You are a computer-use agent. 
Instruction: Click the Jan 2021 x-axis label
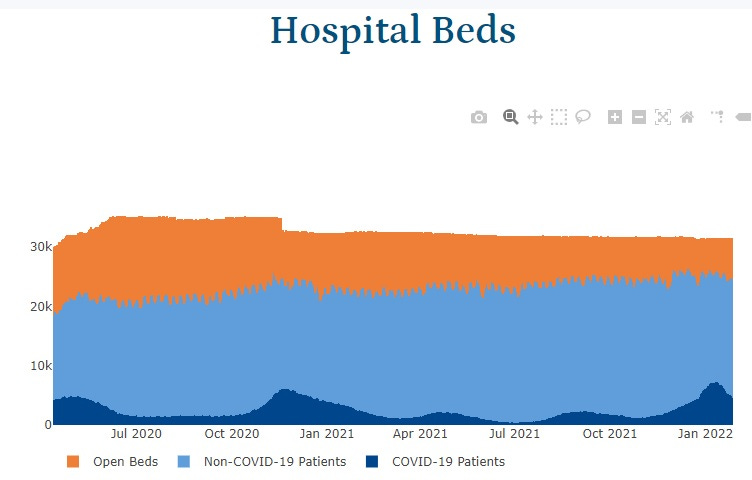click(x=327, y=433)
